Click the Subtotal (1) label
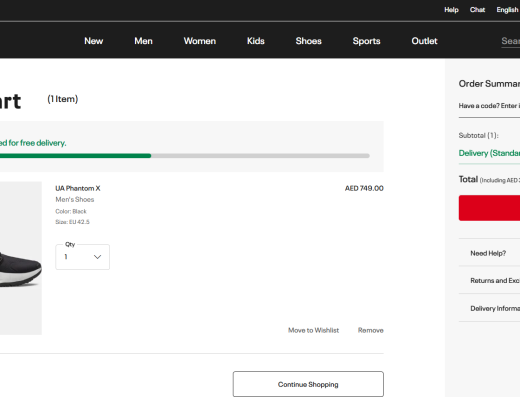Image resolution: width=520 pixels, height=397 pixels. [478, 135]
